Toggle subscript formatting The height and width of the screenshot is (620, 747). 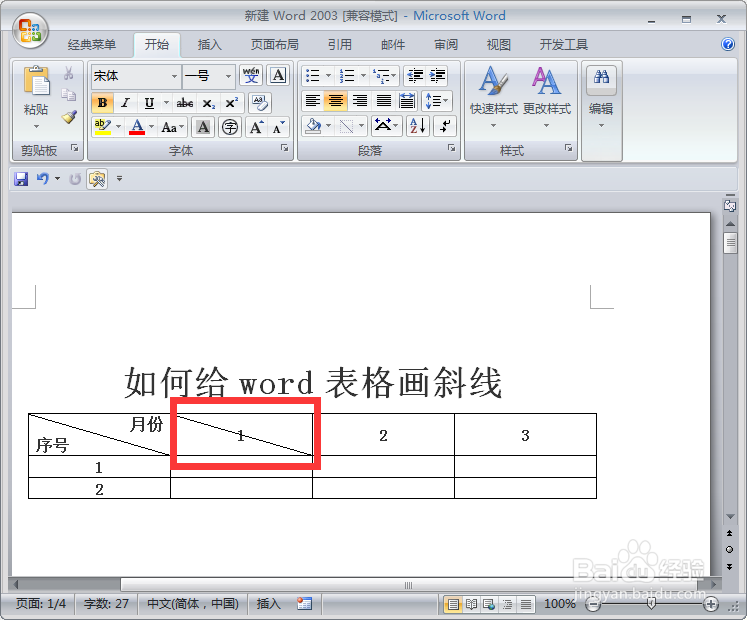[x=208, y=102]
